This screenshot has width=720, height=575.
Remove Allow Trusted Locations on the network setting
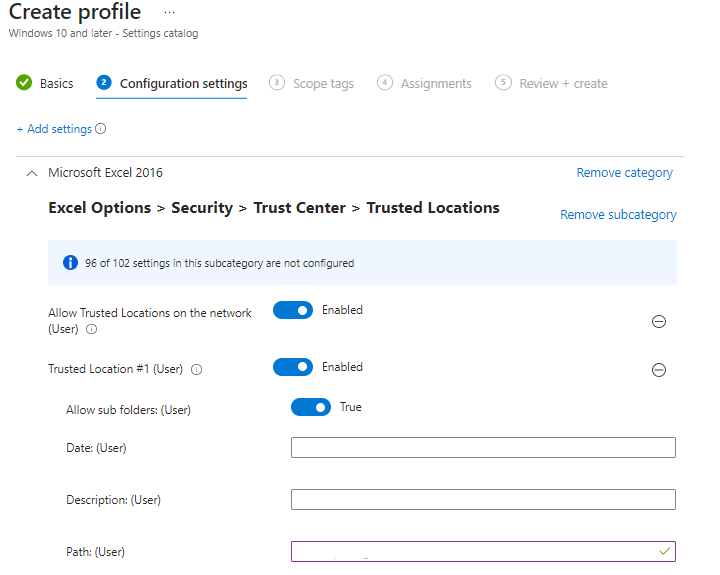(659, 321)
